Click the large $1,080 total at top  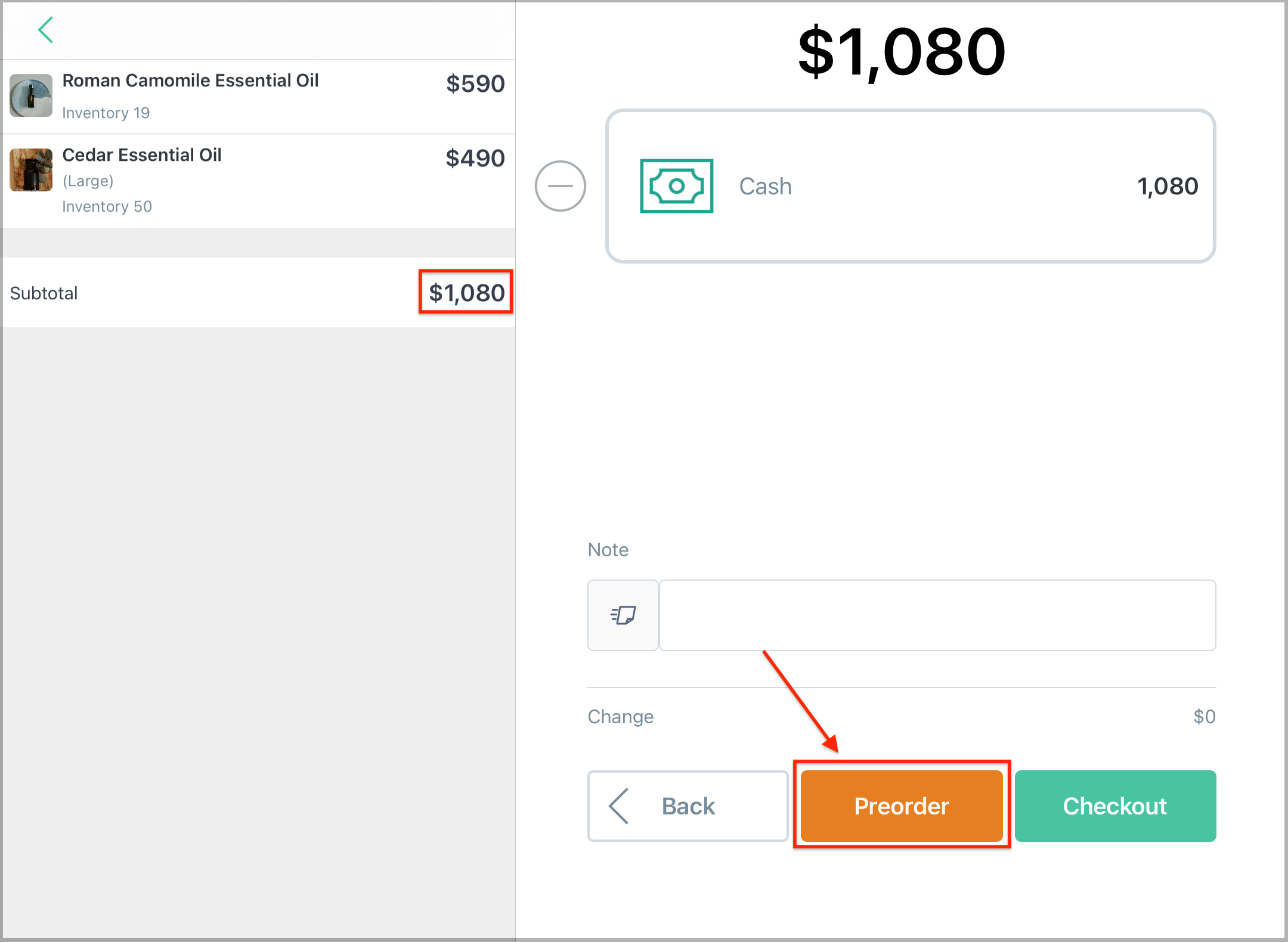point(902,51)
